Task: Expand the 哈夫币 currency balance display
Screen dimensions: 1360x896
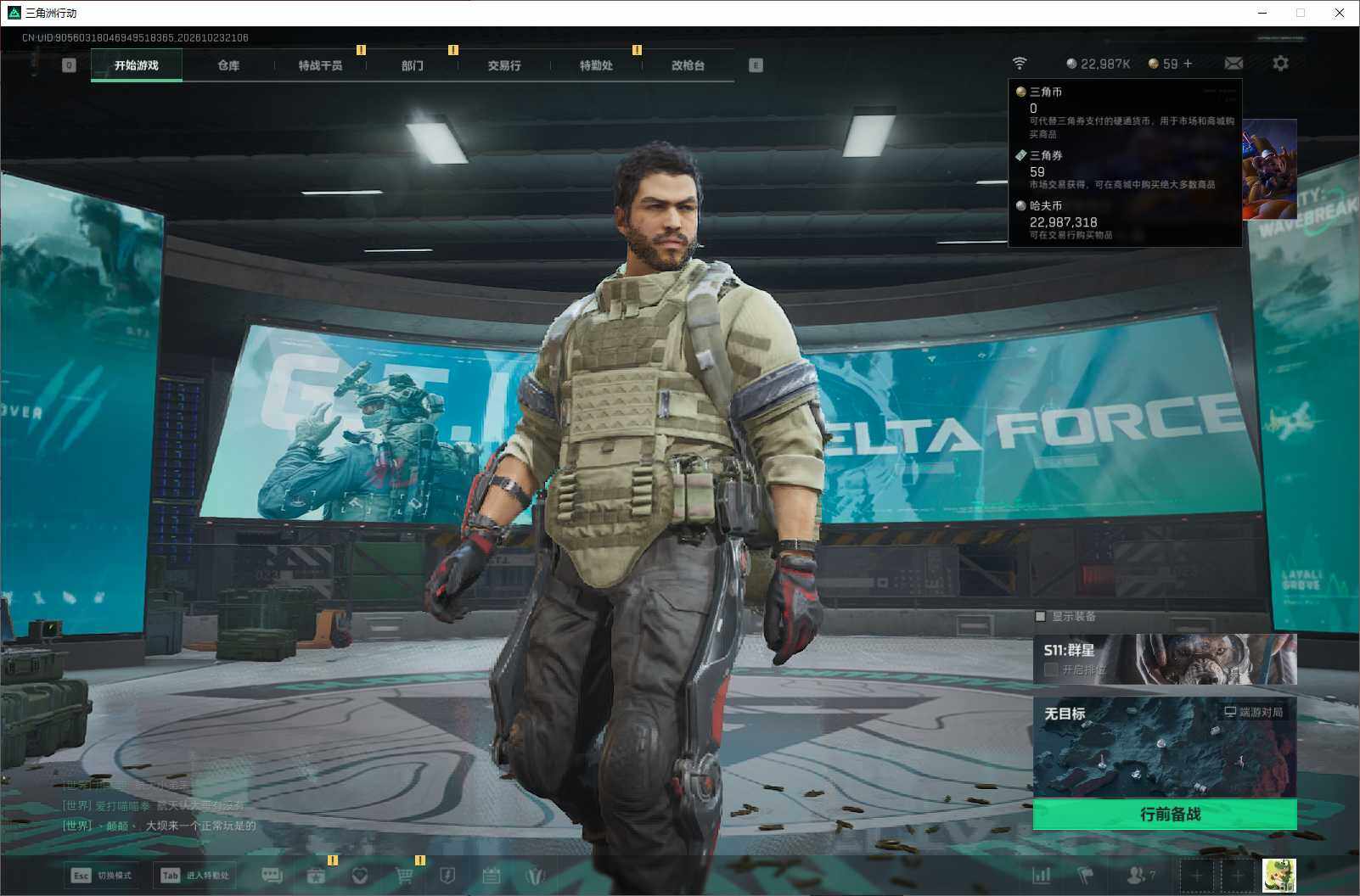Action: (x=1099, y=64)
